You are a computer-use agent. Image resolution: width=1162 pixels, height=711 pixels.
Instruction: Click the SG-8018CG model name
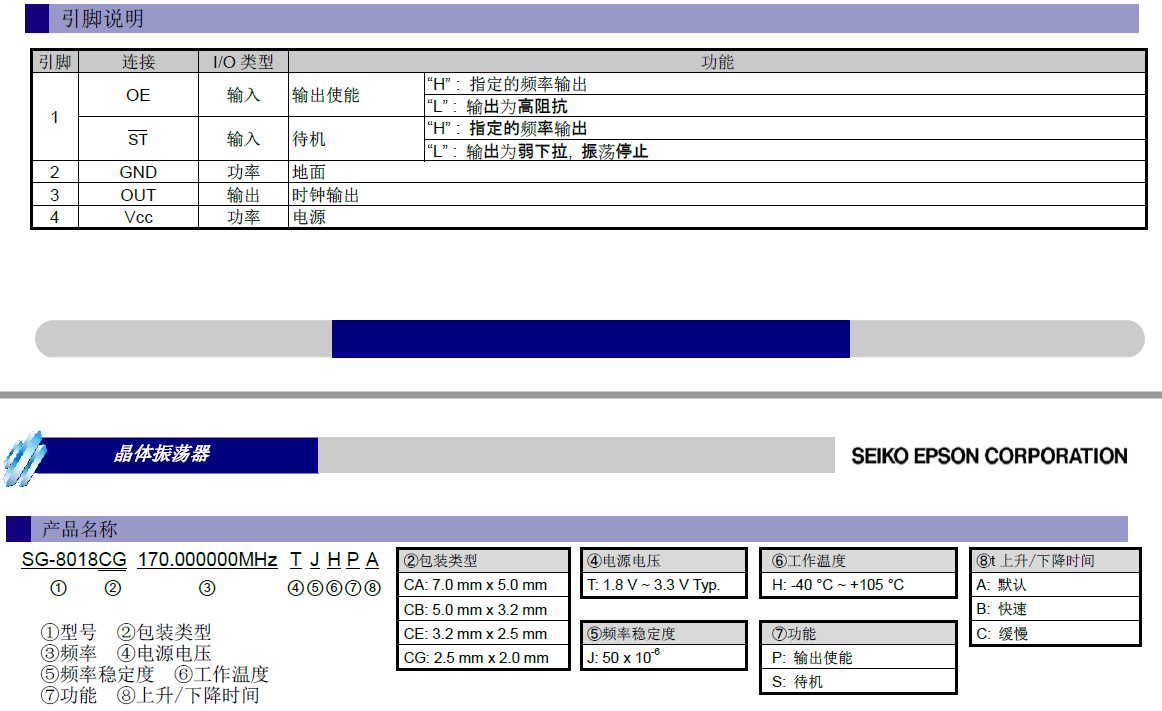(x=74, y=560)
